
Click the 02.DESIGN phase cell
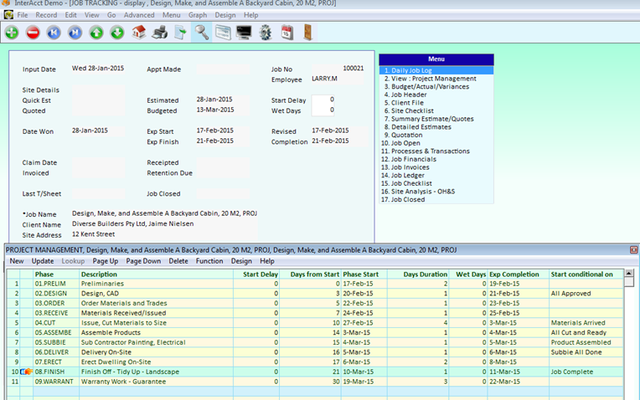click(x=56, y=293)
